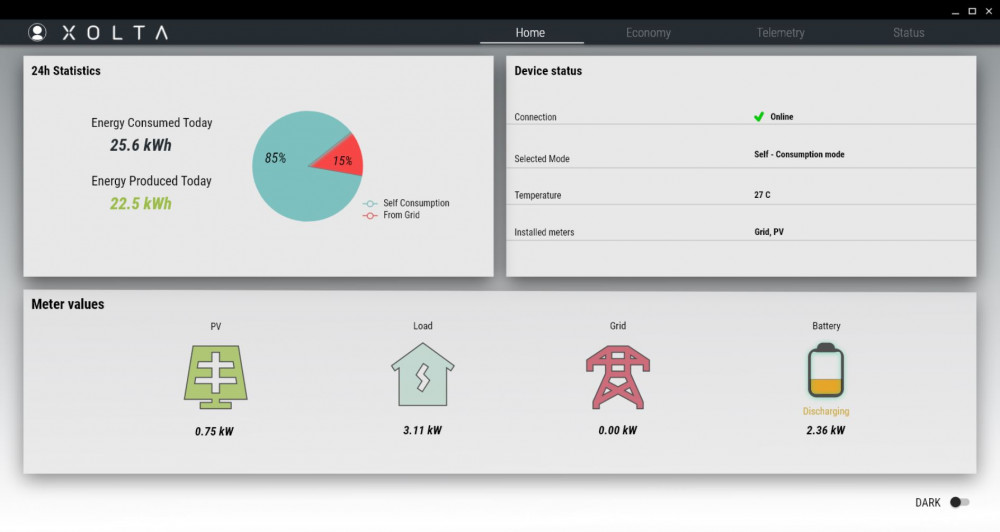Select the PV solar panel icon
The height and width of the screenshot is (532, 1000).
(x=216, y=377)
